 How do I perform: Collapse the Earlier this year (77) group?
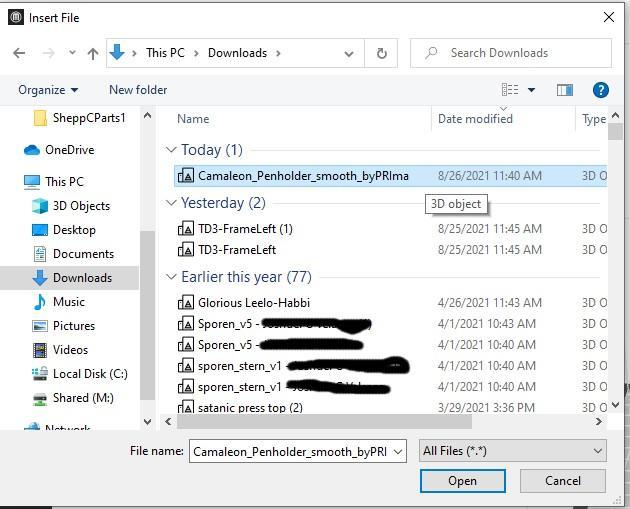point(171,277)
